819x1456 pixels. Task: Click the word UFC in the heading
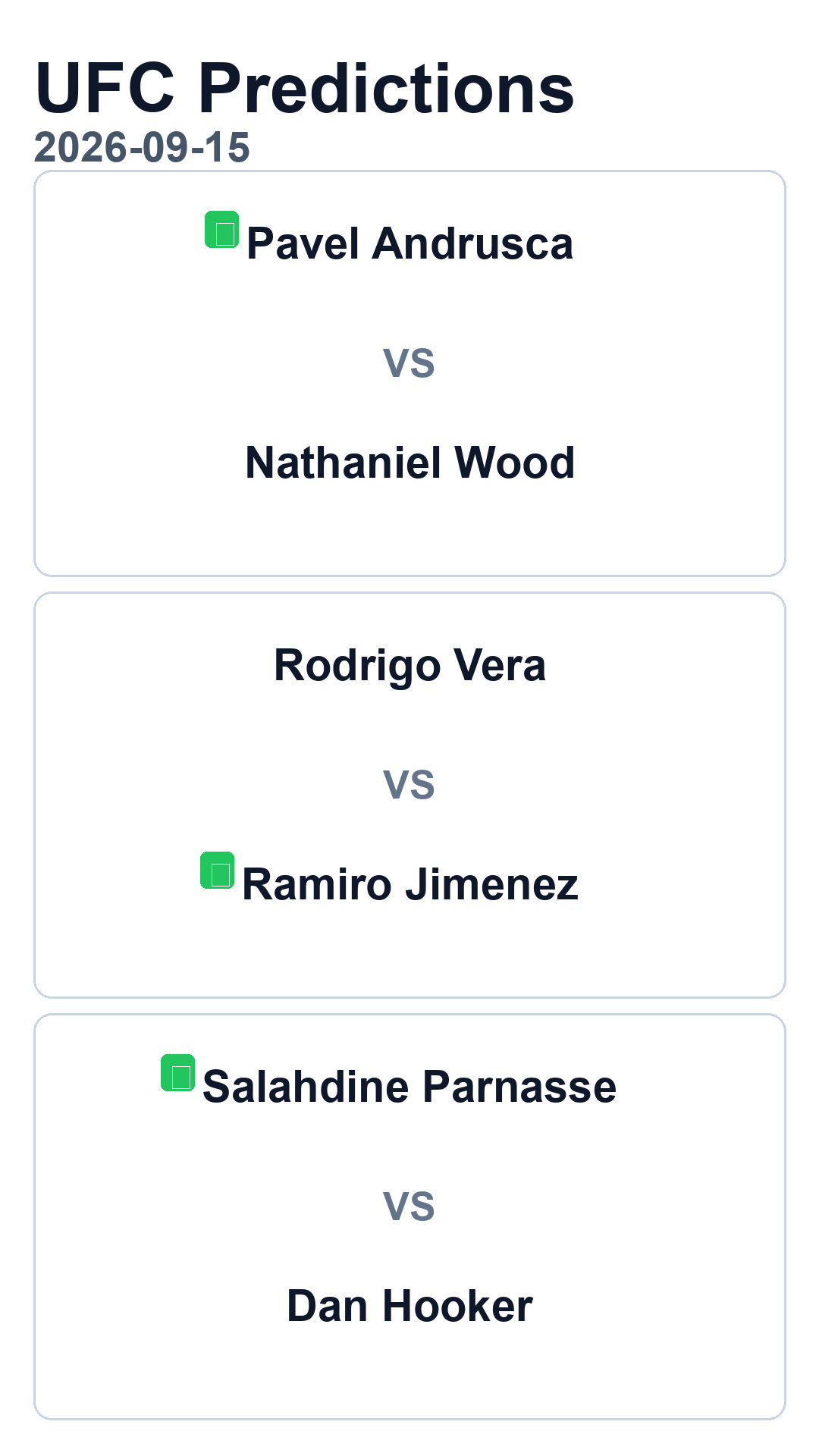coord(105,88)
